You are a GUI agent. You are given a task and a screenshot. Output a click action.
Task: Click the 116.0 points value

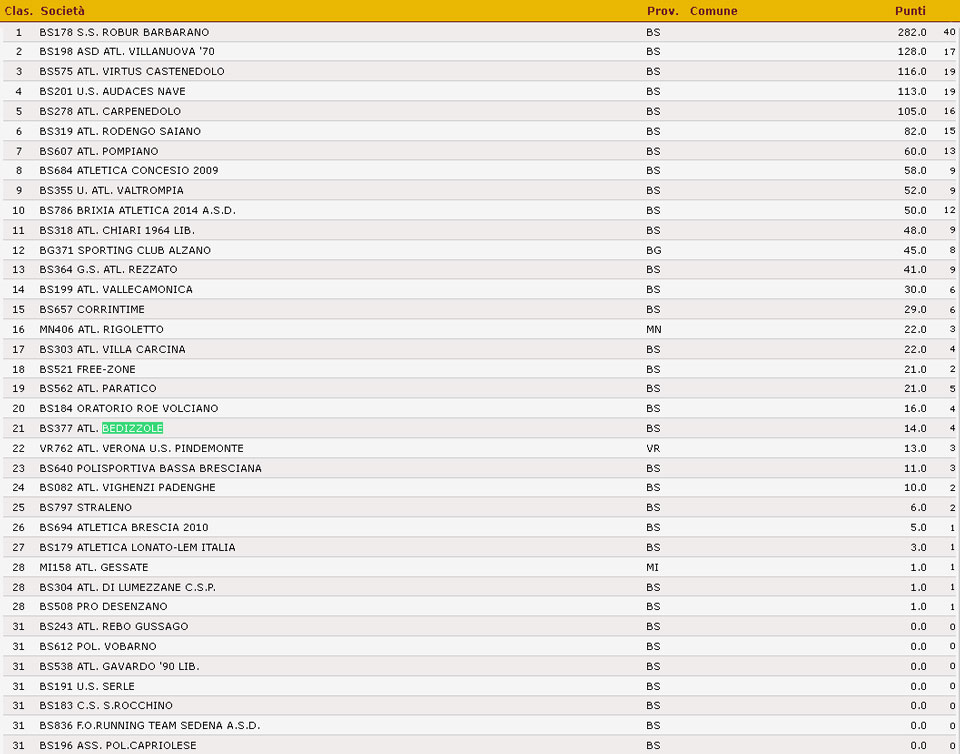tap(912, 72)
